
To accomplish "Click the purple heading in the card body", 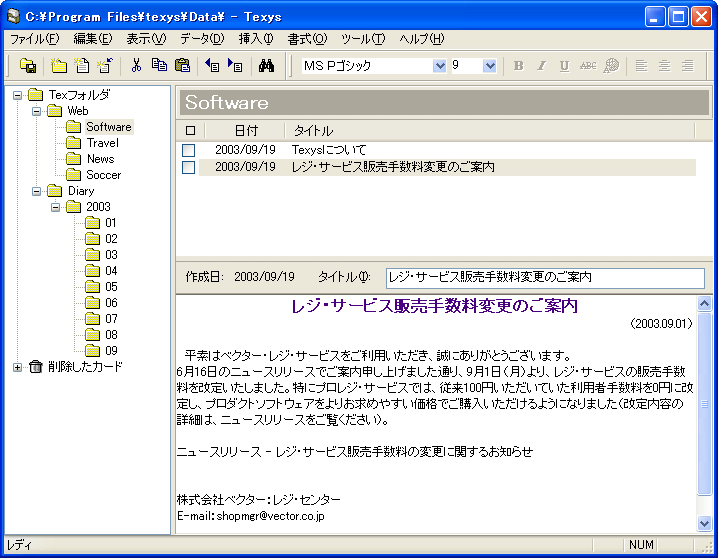I will click(434, 306).
